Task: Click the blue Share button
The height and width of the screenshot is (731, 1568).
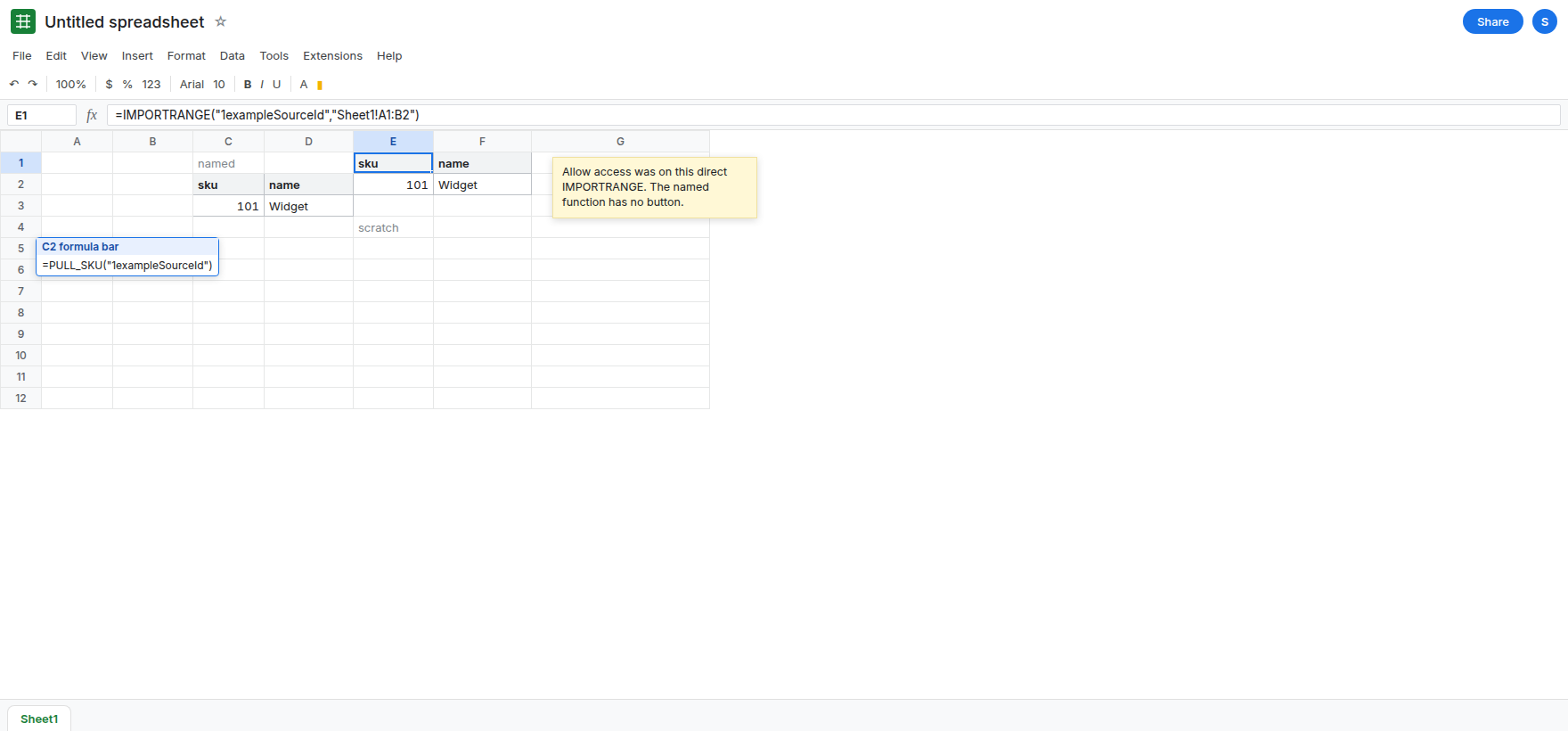Action: point(1493,21)
